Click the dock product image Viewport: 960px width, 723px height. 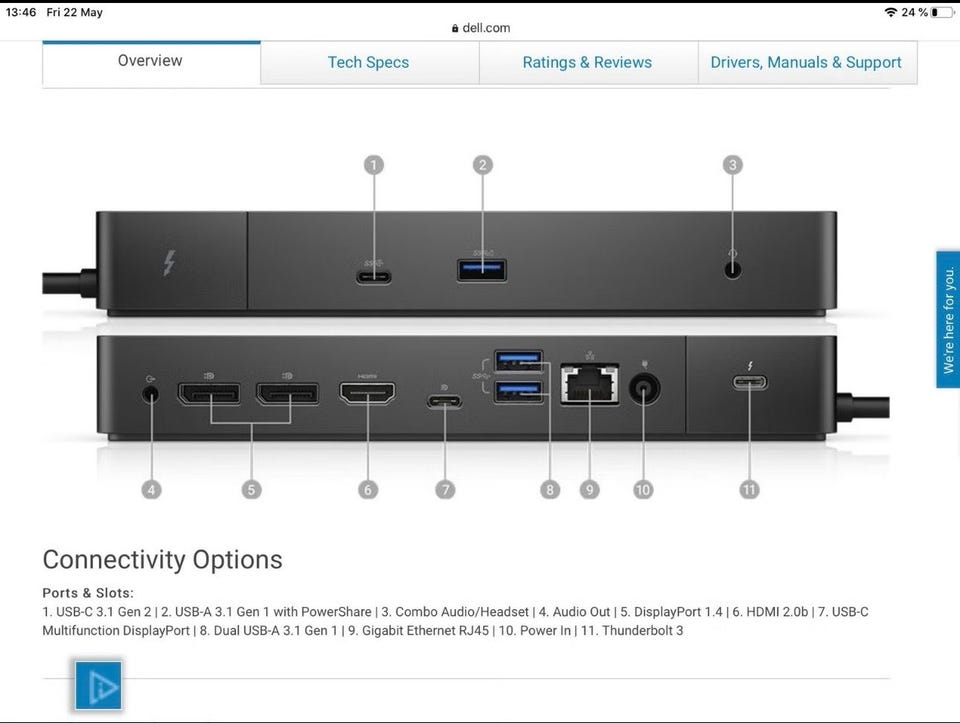(465, 326)
